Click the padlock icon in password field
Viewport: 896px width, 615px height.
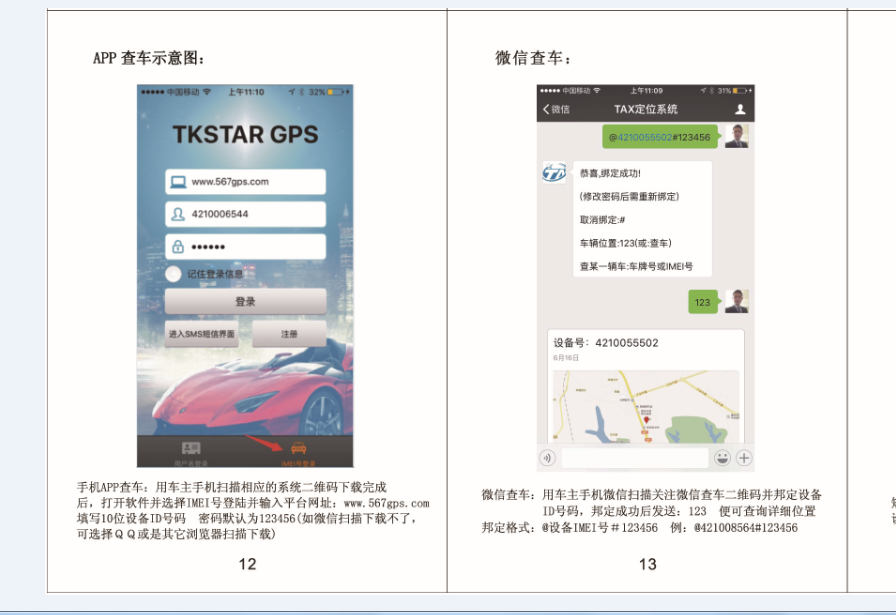[x=178, y=247]
